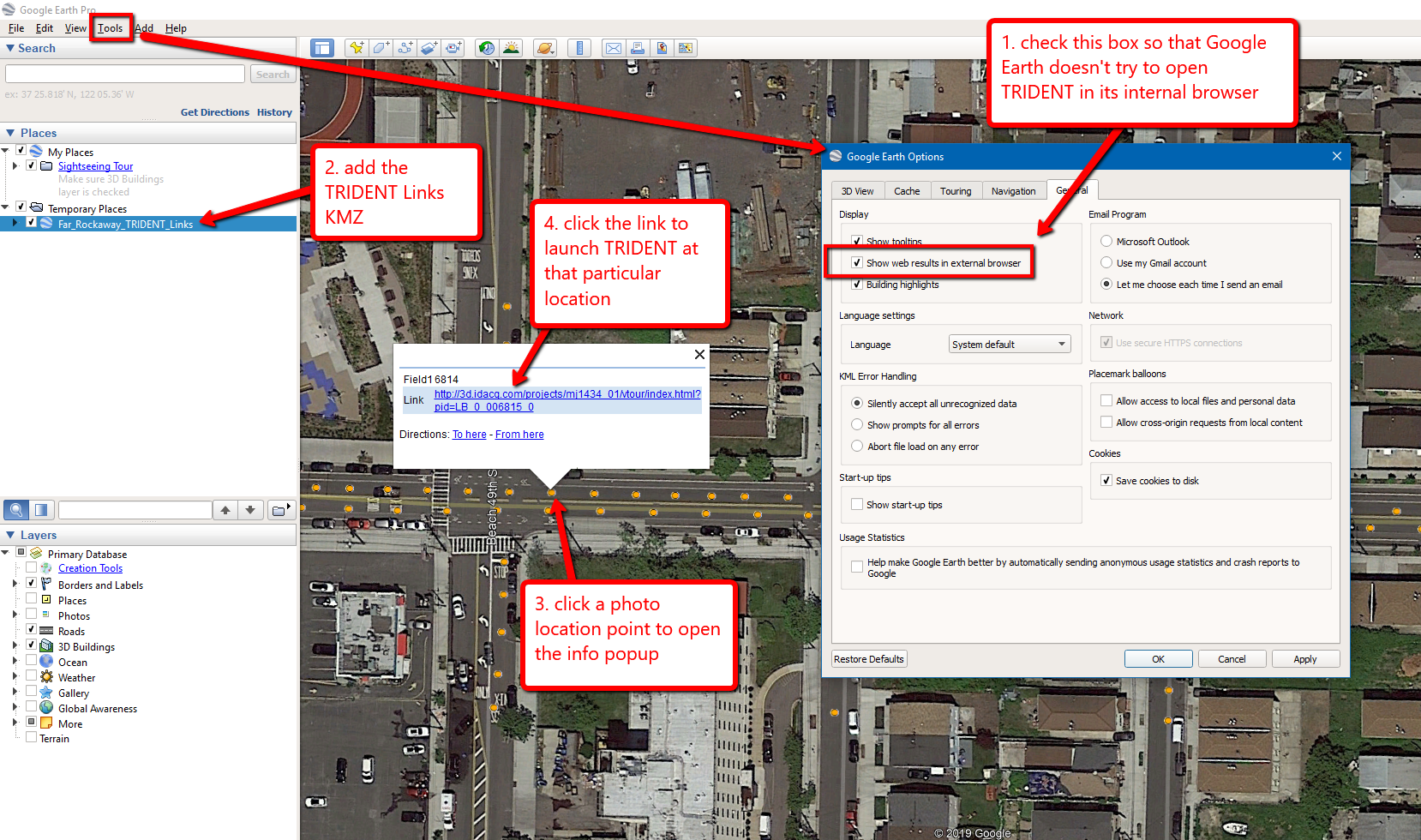Collapse the Places panel header
1421x840 pixels.
(10, 133)
